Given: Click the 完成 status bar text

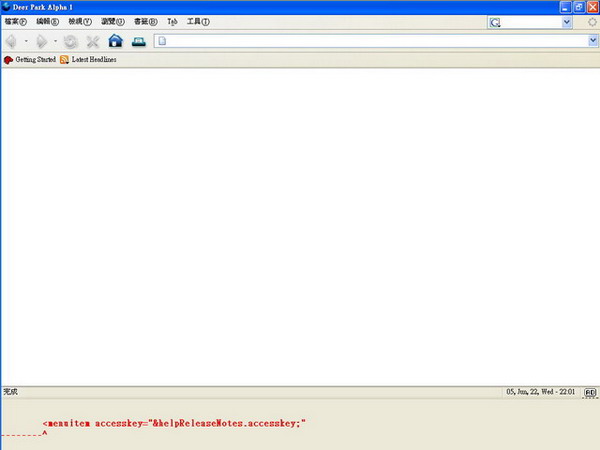Looking at the screenshot, I should [x=10, y=391].
